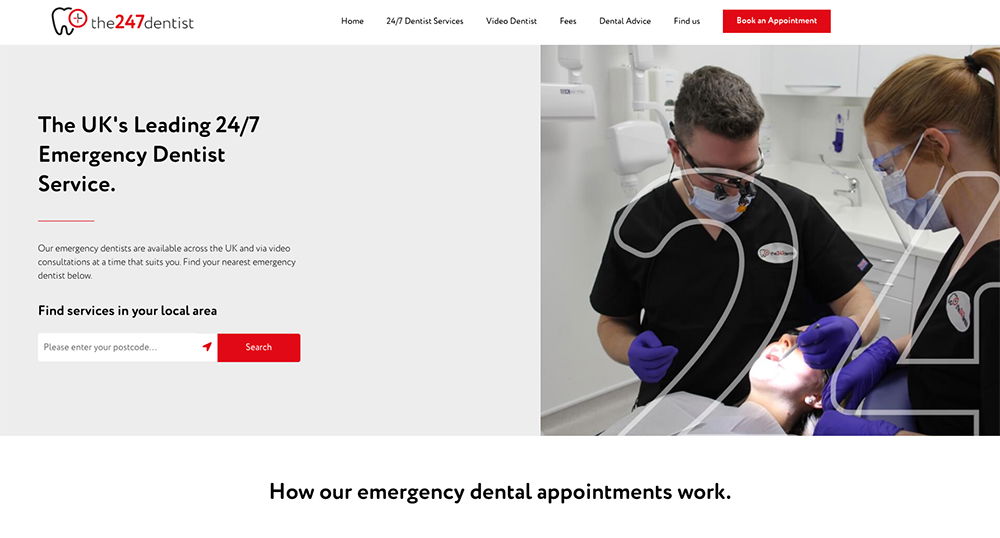The width and height of the screenshot is (1000, 538).
Task: Click the Book an Appointment button
Action: click(776, 21)
